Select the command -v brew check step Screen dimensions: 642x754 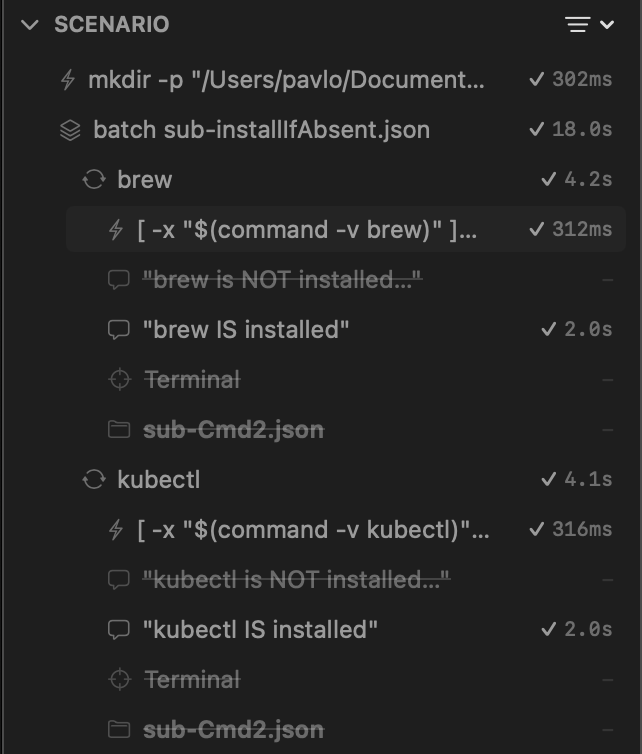(x=307, y=230)
